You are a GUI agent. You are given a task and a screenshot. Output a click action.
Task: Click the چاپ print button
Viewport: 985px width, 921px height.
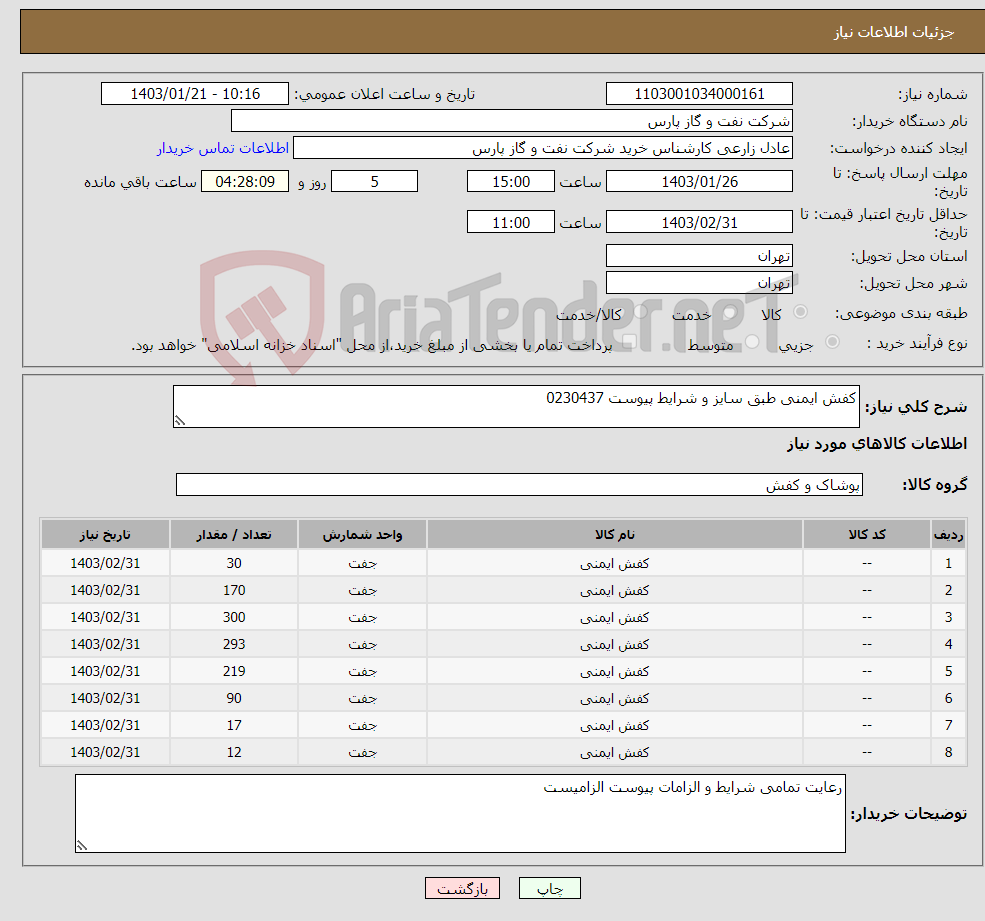[550, 888]
